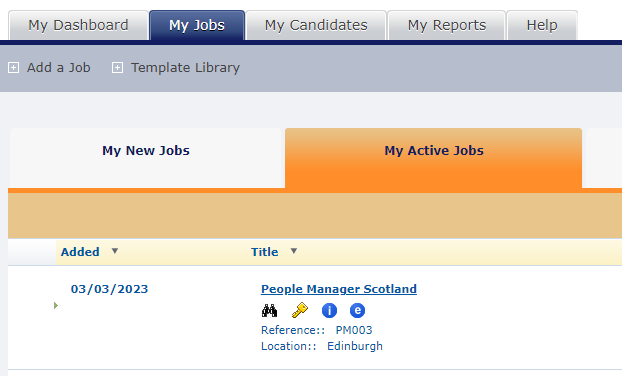The image size is (622, 376).
Task: Expand the job row with green arrow
Action: 56,305
